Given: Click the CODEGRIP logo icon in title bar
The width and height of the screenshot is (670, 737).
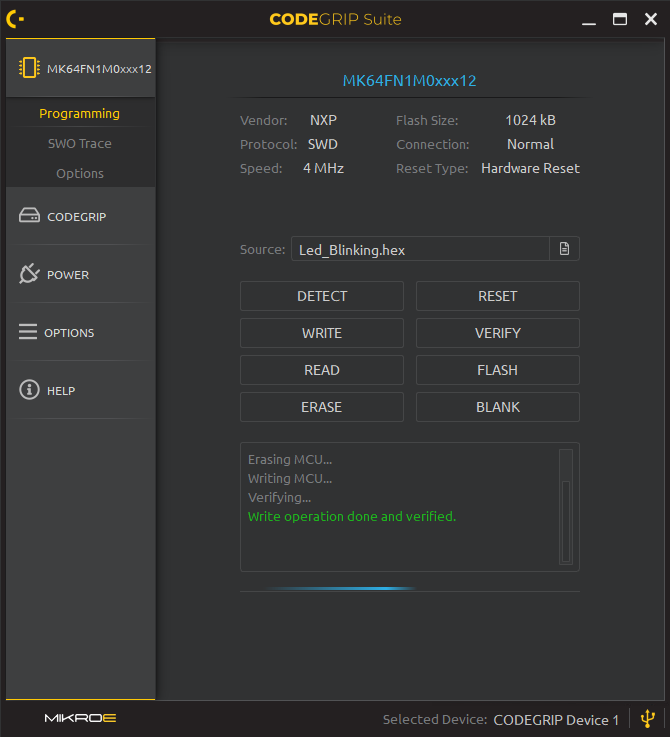Looking at the screenshot, I should (x=15, y=19).
